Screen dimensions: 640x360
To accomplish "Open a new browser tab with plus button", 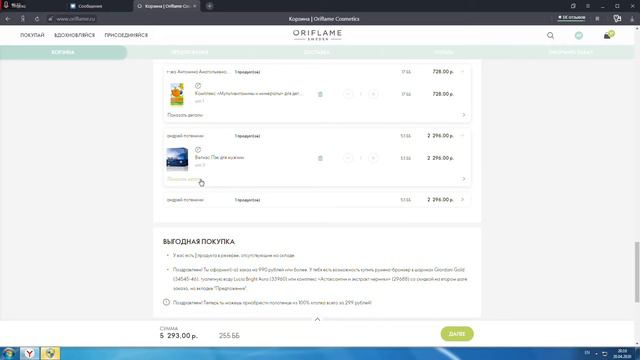I will [x=209, y=6].
